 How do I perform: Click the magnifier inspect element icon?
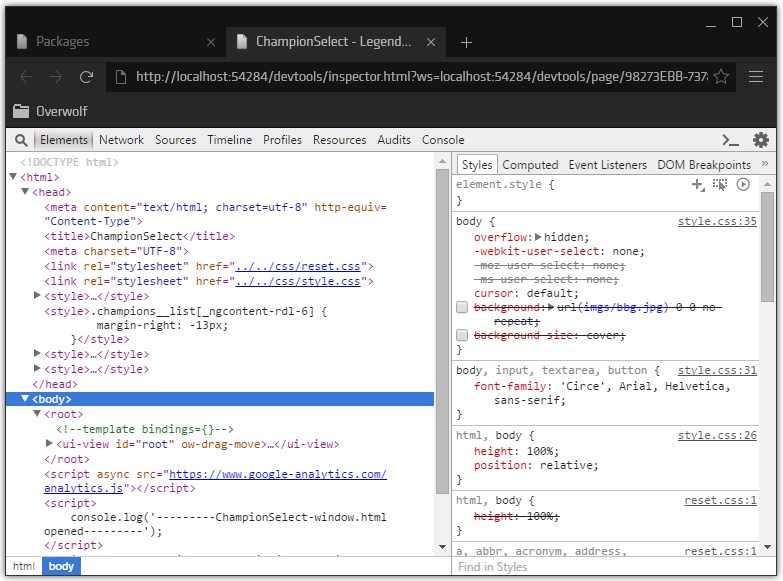[x=21, y=140]
